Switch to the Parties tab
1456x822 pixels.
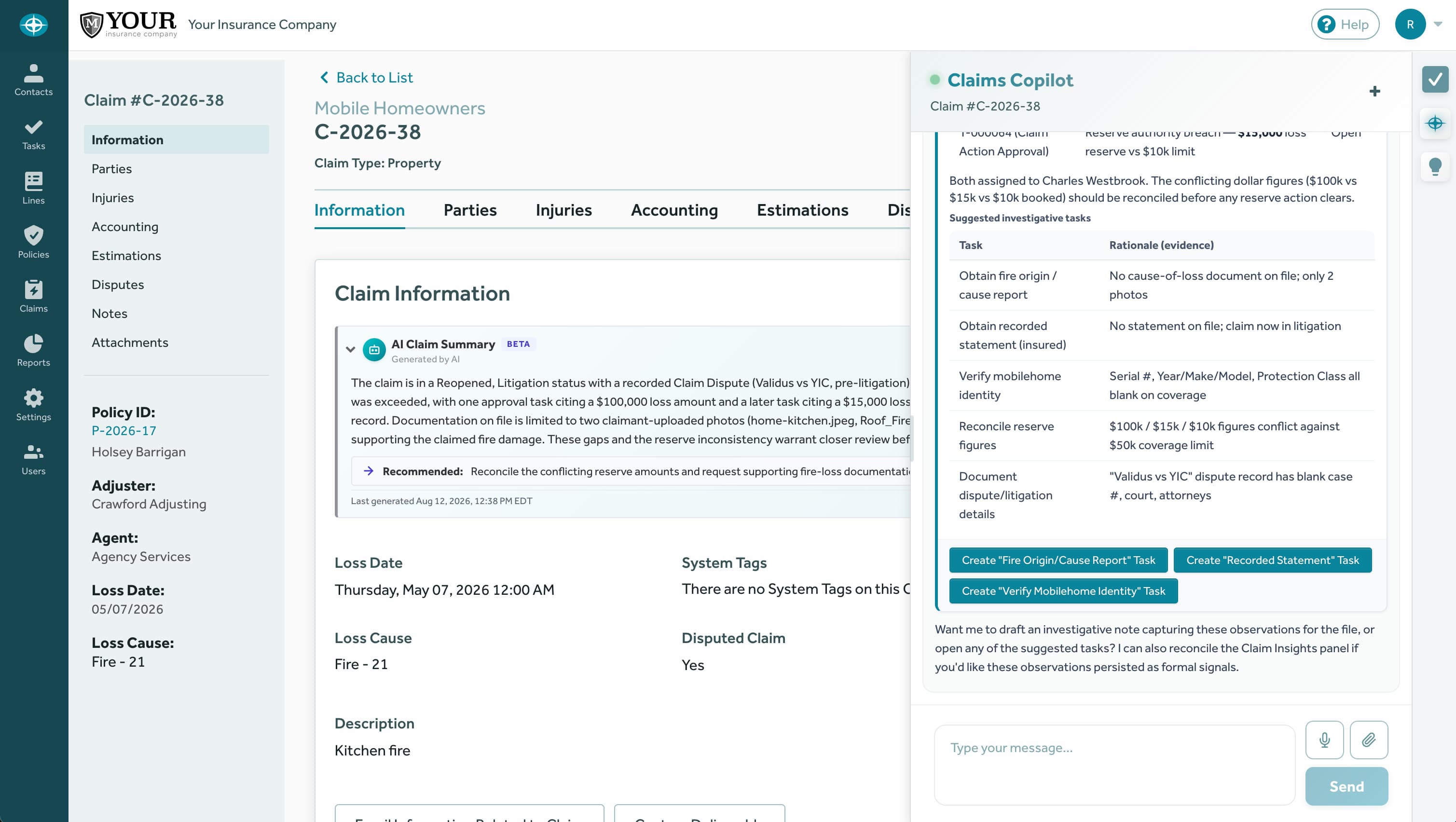[x=470, y=210]
